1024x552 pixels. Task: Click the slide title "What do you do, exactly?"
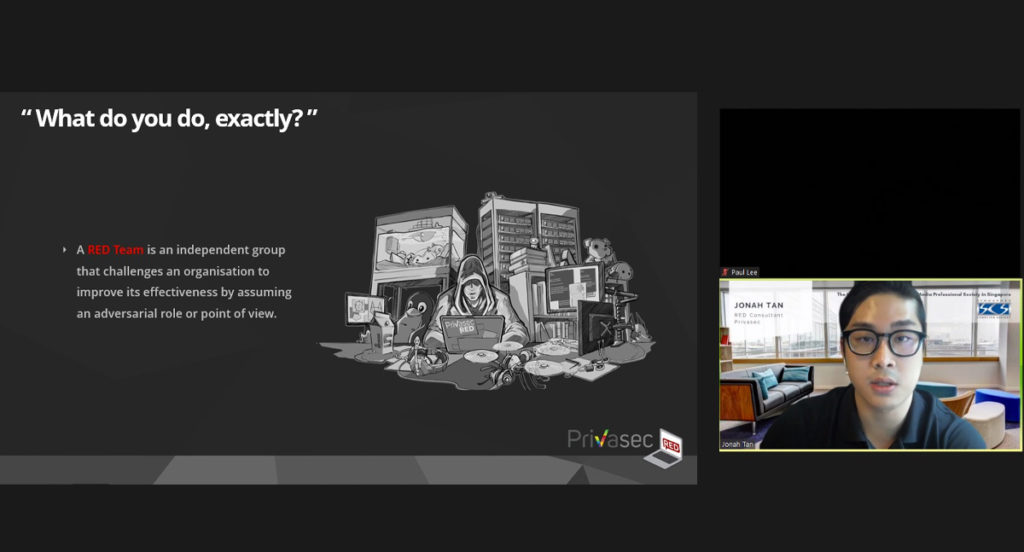point(169,119)
